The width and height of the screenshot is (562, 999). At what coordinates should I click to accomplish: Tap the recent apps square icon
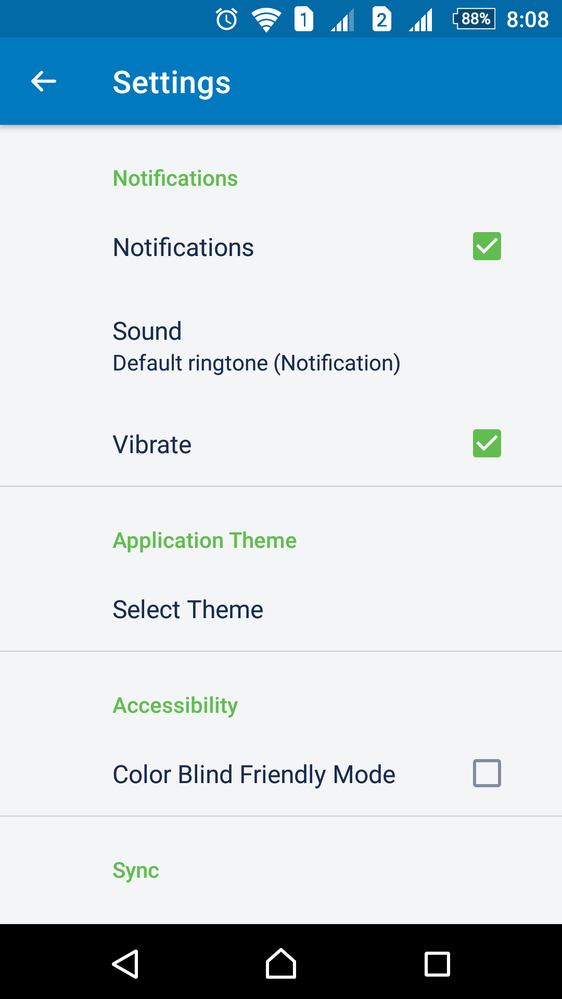pos(437,964)
